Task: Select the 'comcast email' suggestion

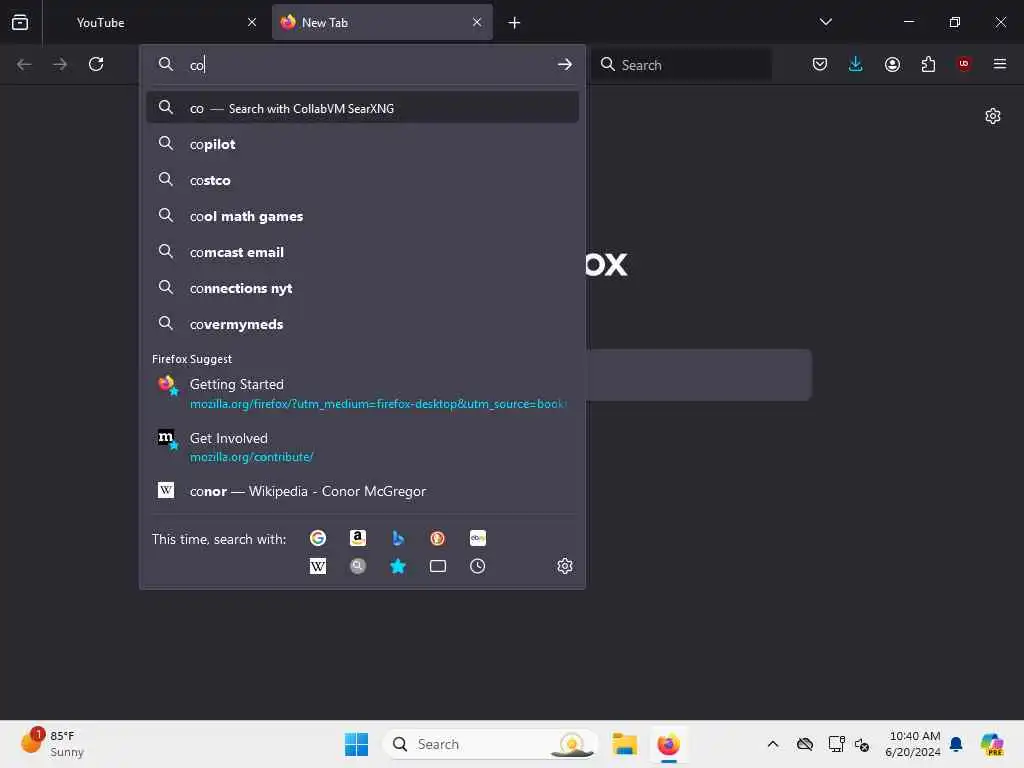Action: pyautogui.click(x=363, y=252)
